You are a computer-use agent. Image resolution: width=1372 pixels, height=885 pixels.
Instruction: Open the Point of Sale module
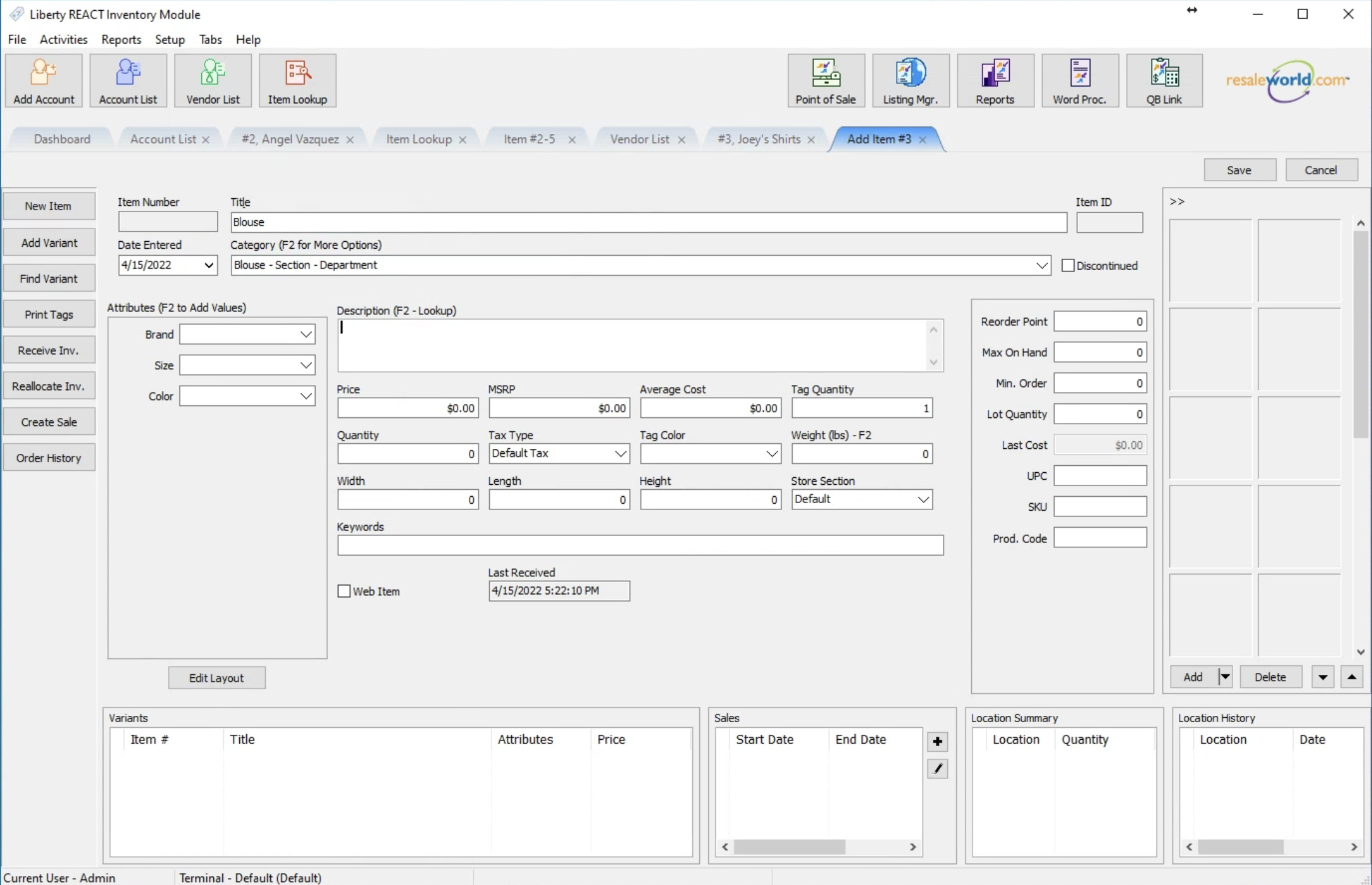tap(825, 81)
